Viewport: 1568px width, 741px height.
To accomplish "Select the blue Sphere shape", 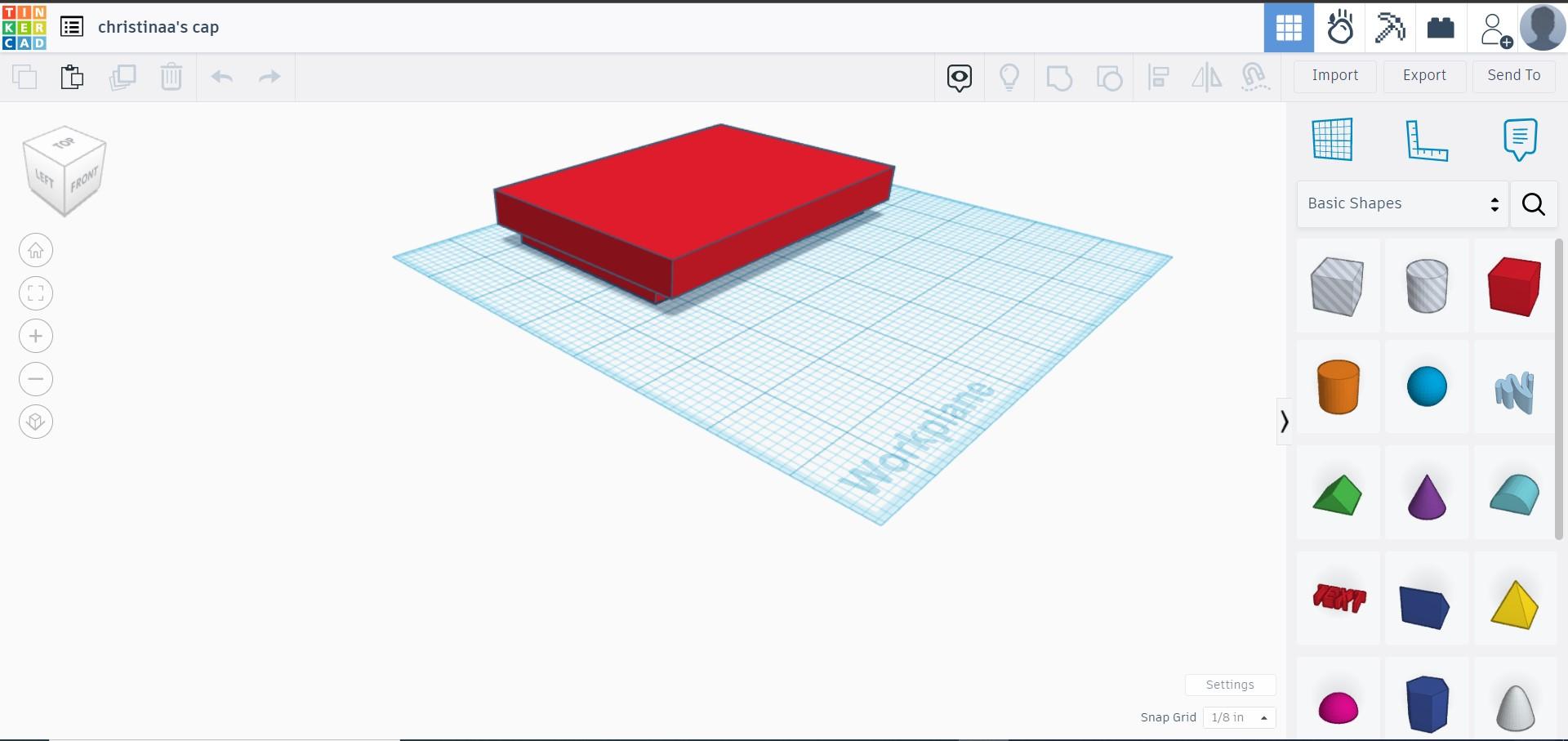I will tap(1427, 387).
